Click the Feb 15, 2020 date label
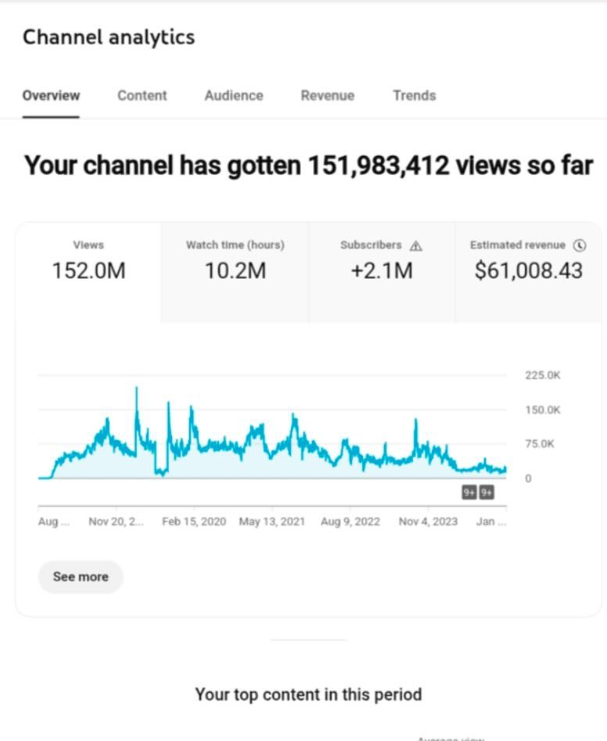607x741 pixels. (194, 522)
